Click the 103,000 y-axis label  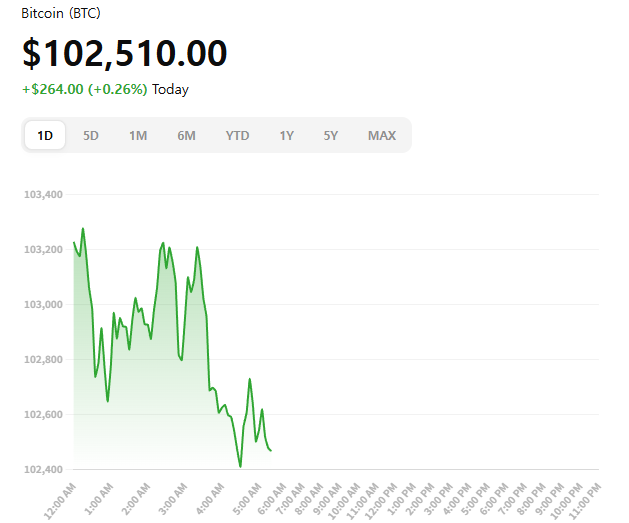[42, 304]
